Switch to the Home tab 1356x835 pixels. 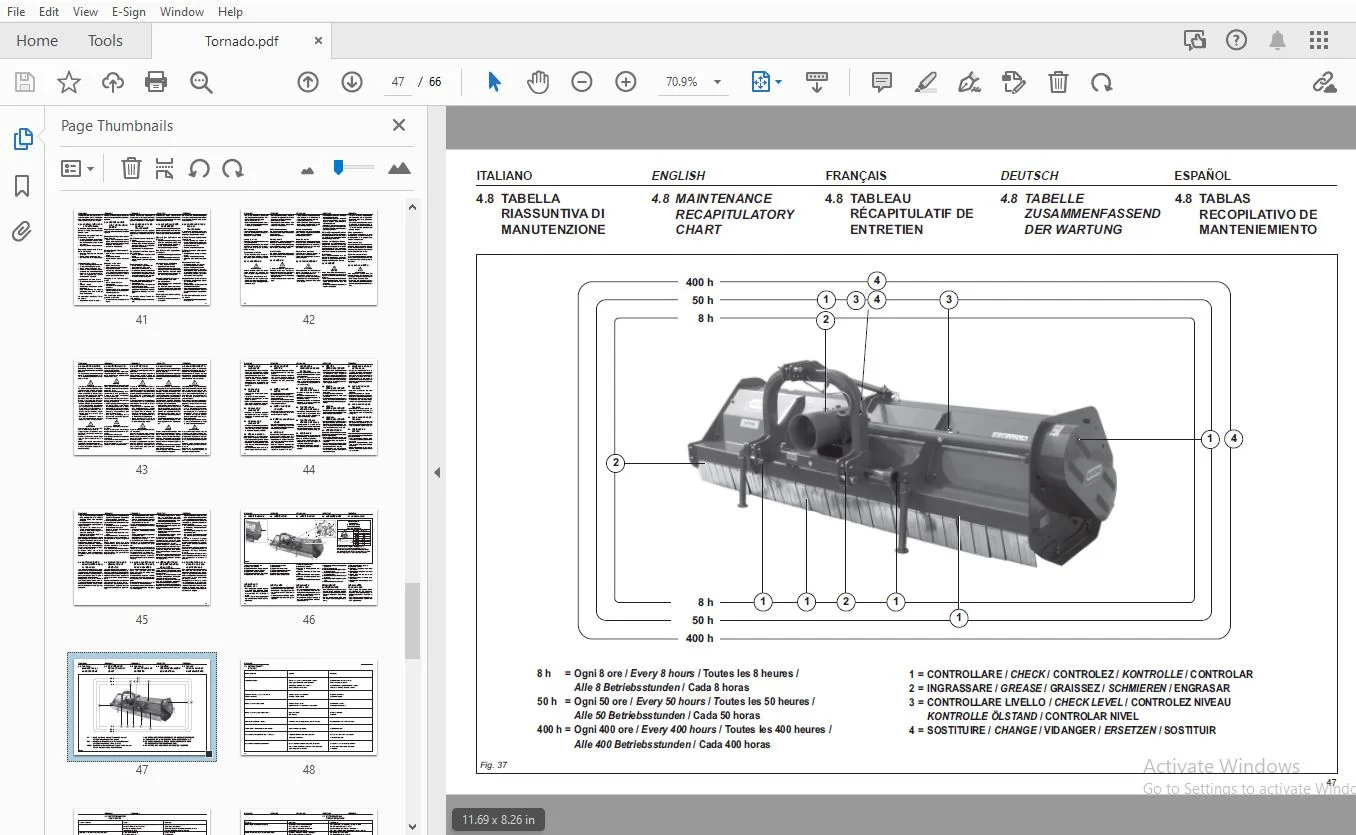[37, 41]
